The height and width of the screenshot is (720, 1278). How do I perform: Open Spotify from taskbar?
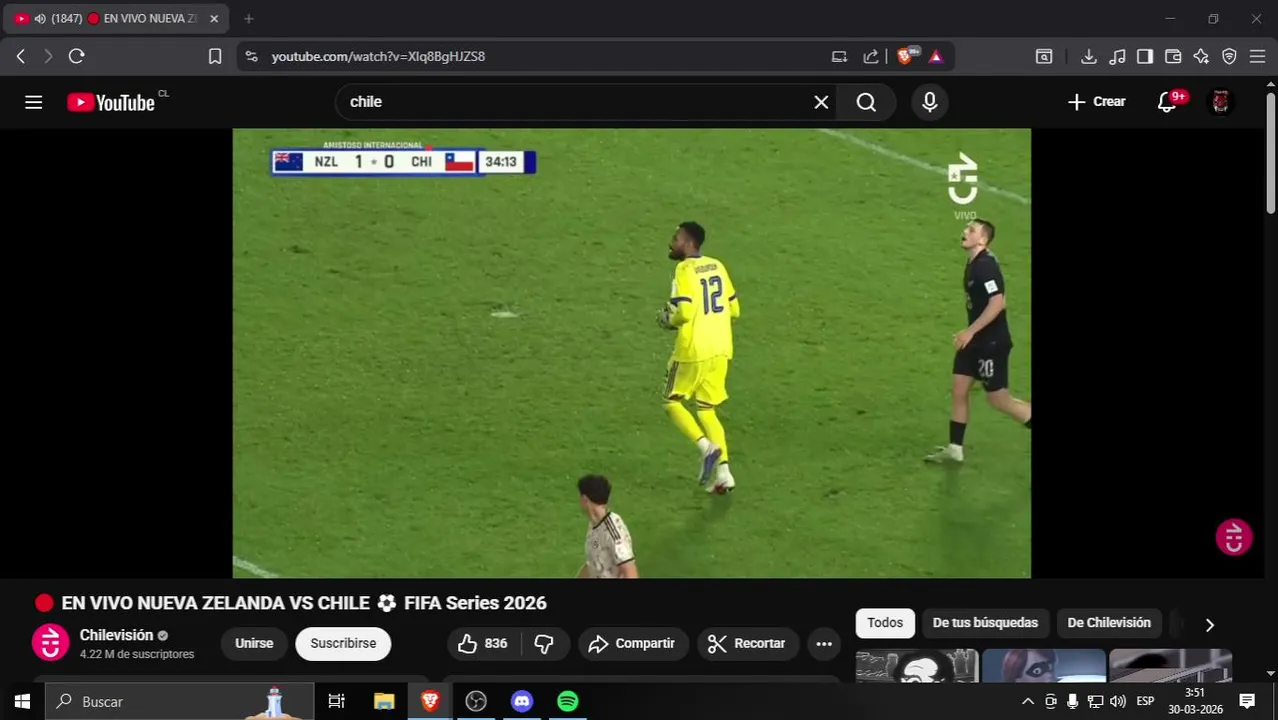pyautogui.click(x=568, y=701)
